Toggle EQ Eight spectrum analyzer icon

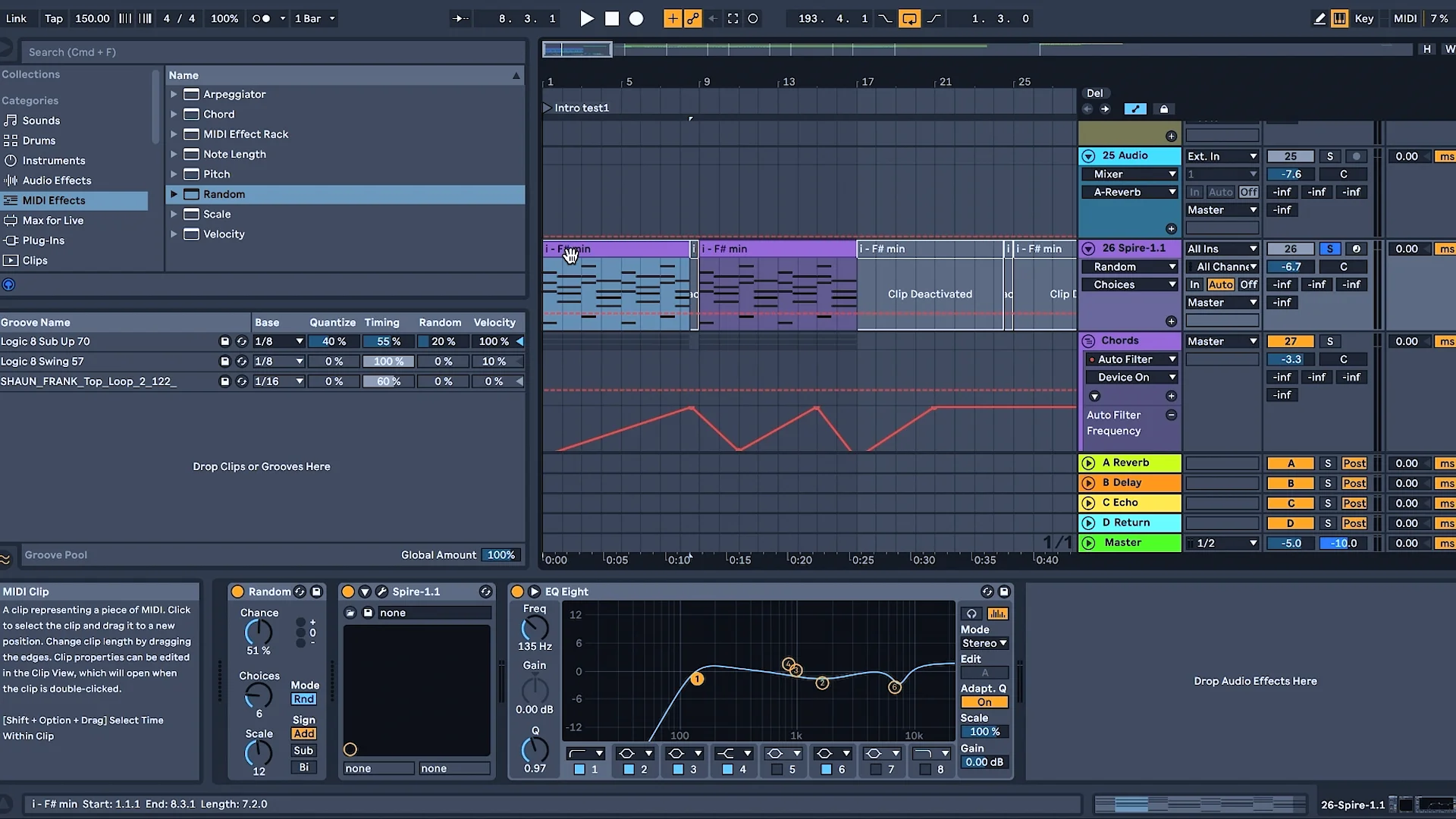pyautogui.click(x=997, y=613)
